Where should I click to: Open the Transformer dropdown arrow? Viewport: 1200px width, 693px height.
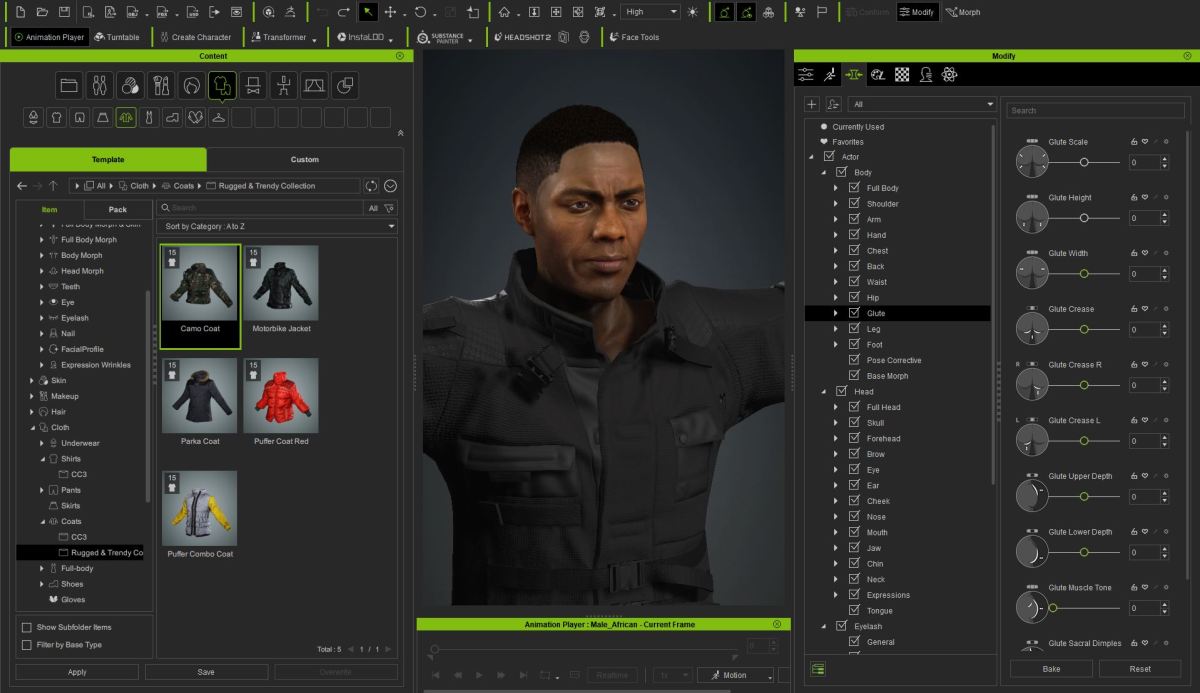314,39
